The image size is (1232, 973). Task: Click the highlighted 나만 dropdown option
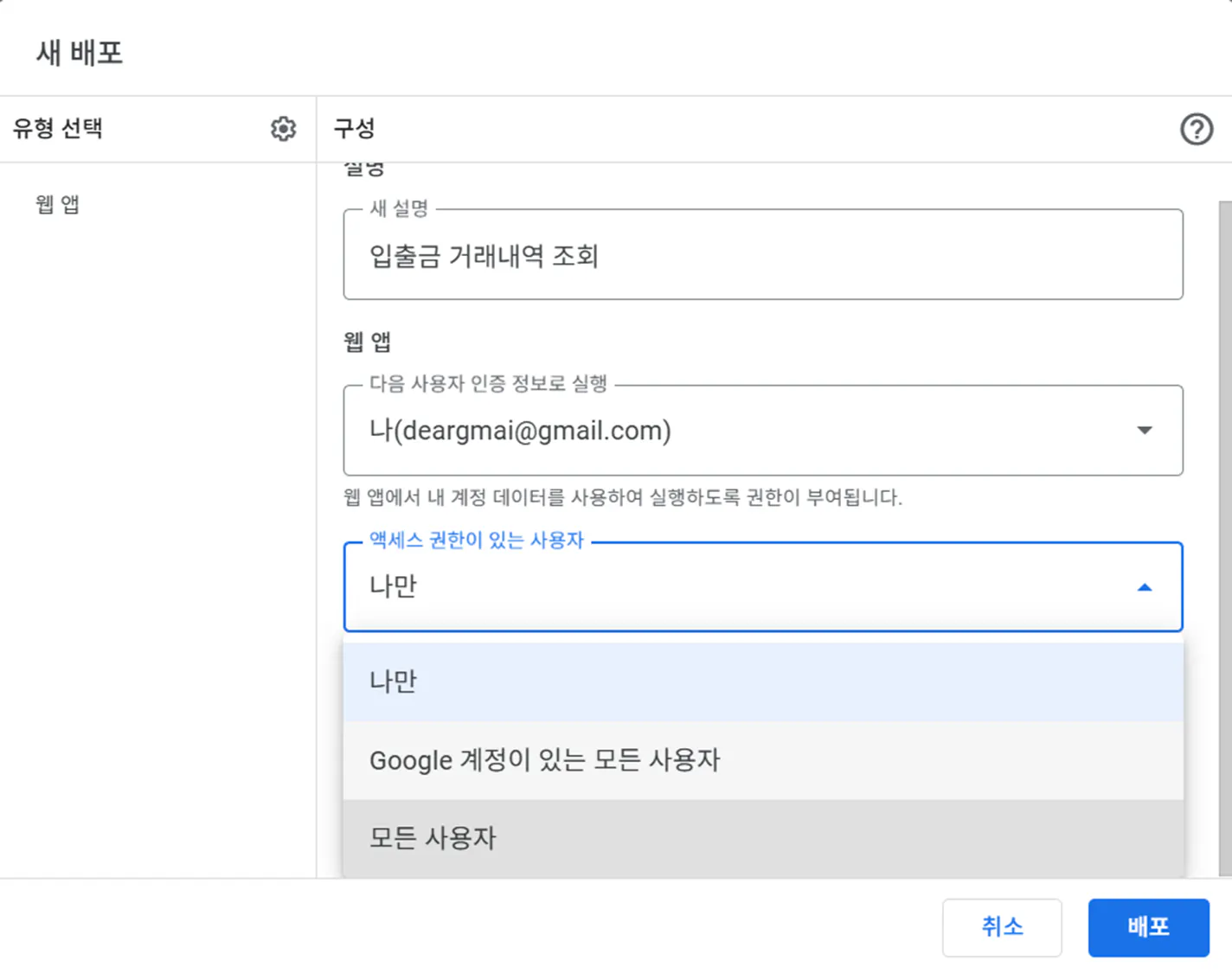[392, 681]
